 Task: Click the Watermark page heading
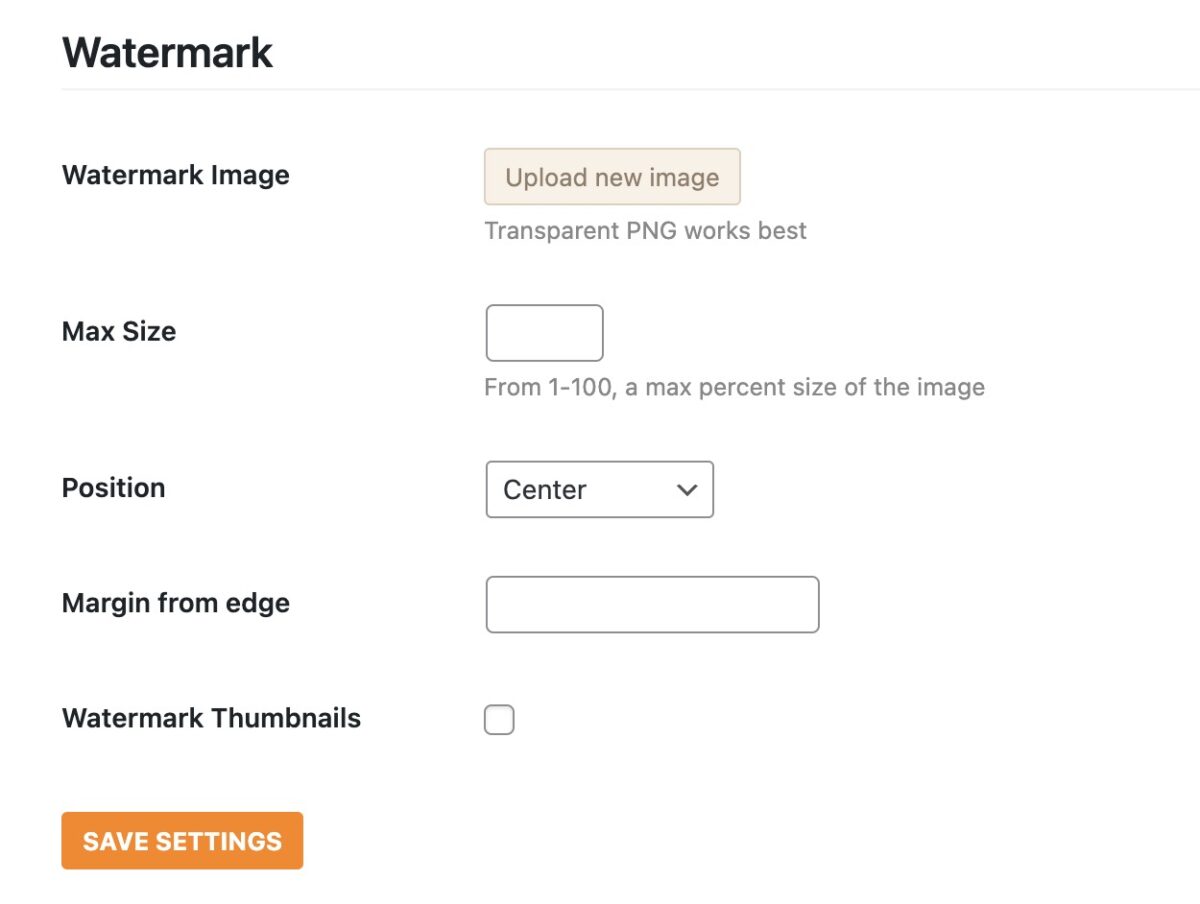[166, 51]
